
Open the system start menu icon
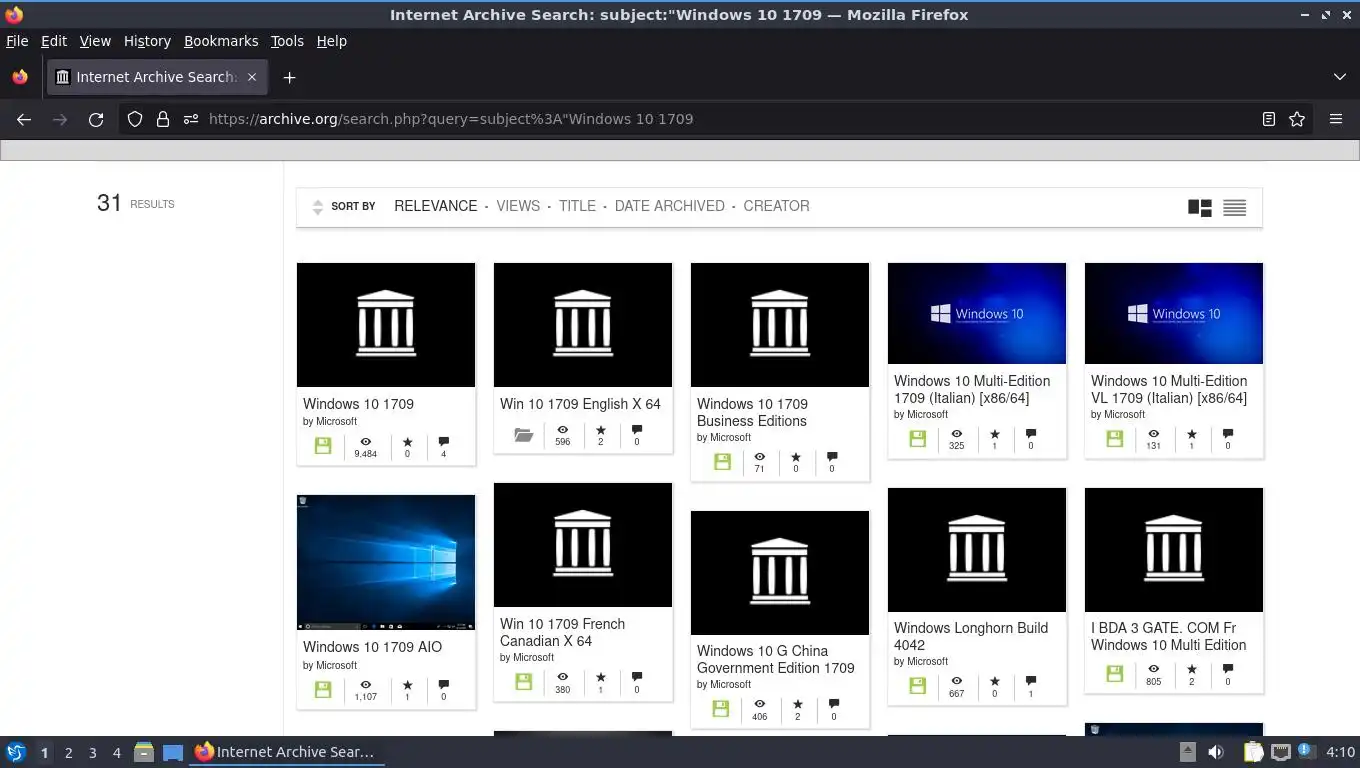pos(16,752)
